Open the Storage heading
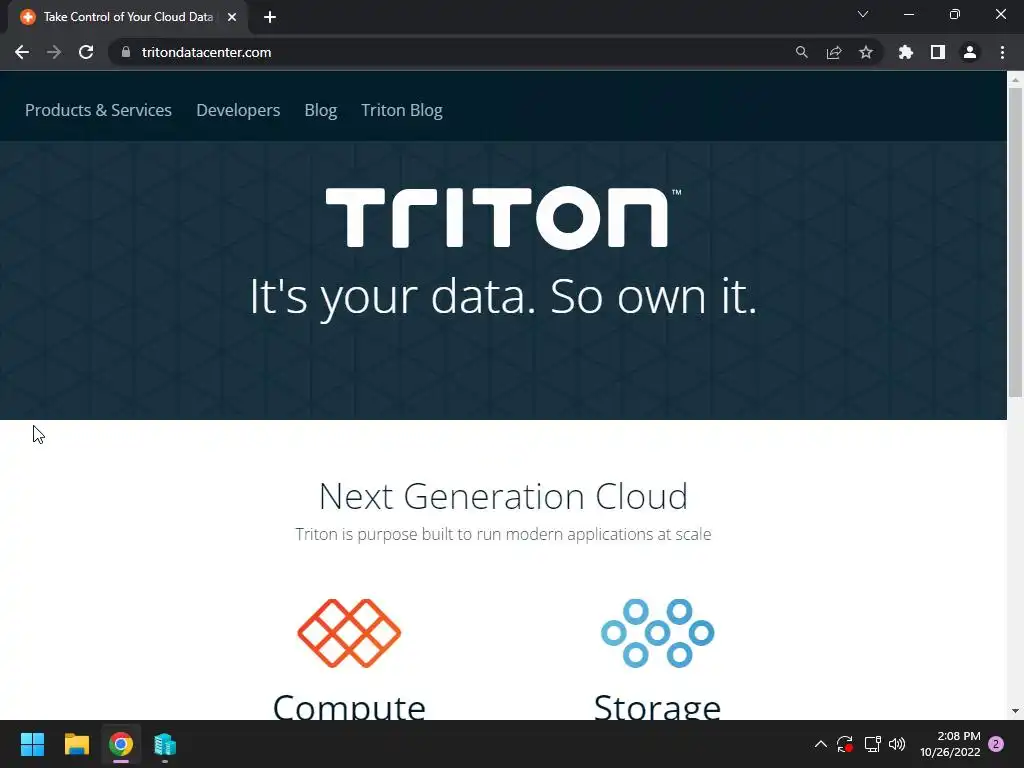 pyautogui.click(x=658, y=707)
